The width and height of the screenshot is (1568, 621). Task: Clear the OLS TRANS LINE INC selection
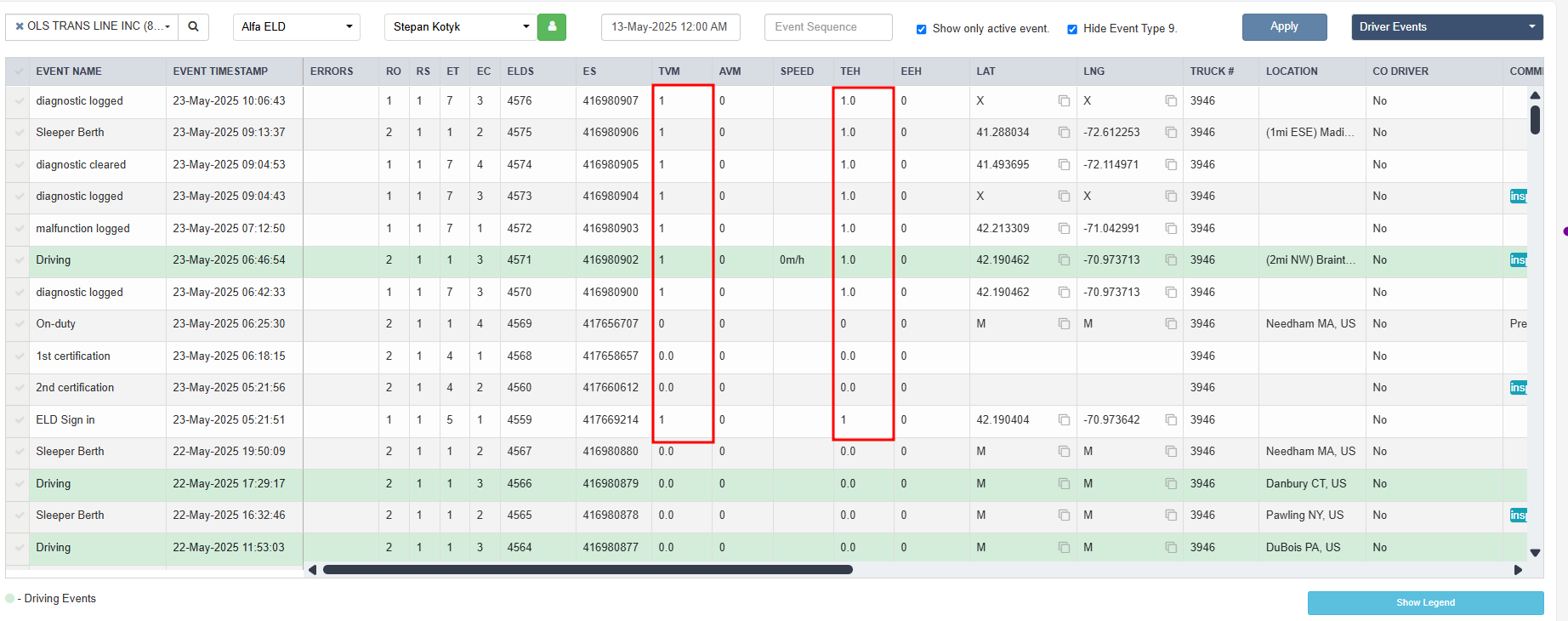[20, 26]
